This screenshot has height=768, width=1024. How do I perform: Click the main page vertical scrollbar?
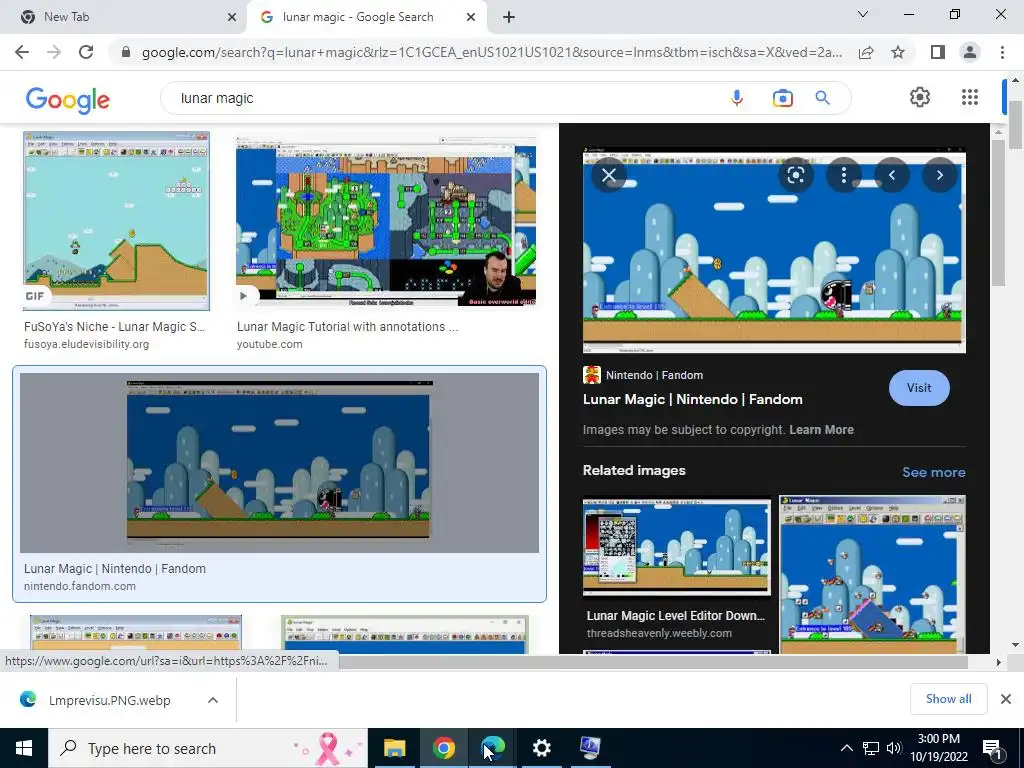click(x=1015, y=125)
